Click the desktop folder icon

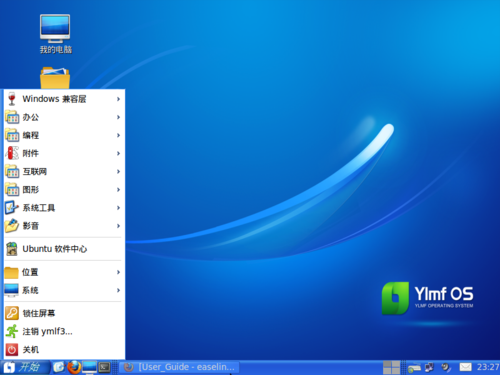55,78
